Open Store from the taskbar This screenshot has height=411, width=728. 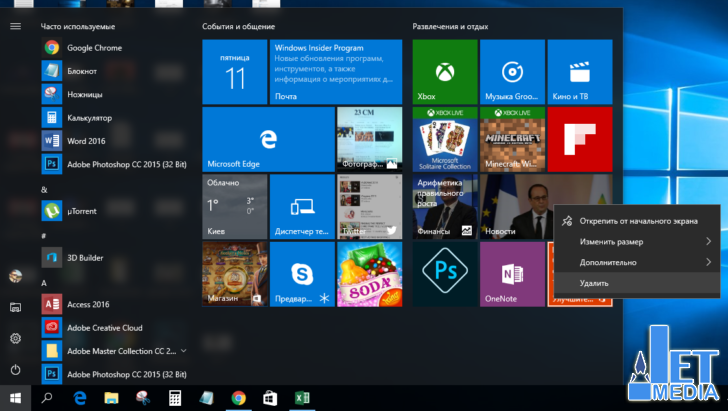point(270,398)
